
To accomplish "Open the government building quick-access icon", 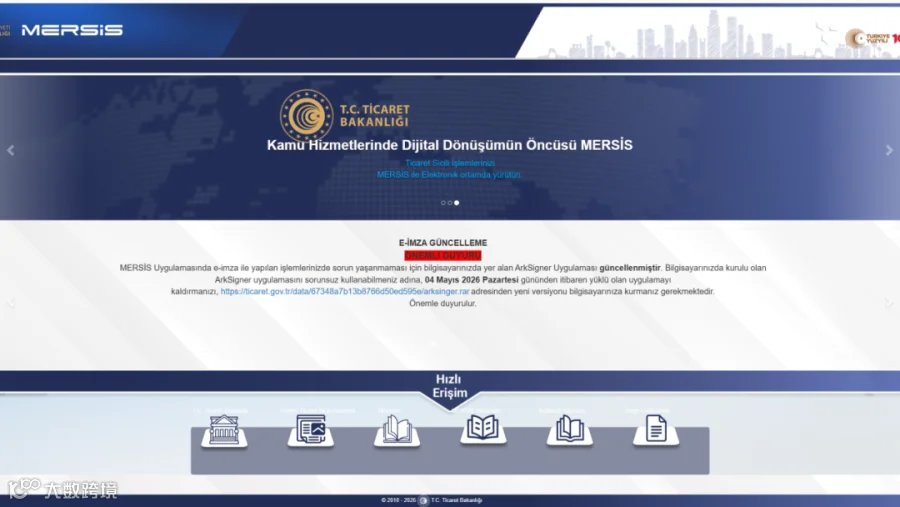I will tap(224, 431).
